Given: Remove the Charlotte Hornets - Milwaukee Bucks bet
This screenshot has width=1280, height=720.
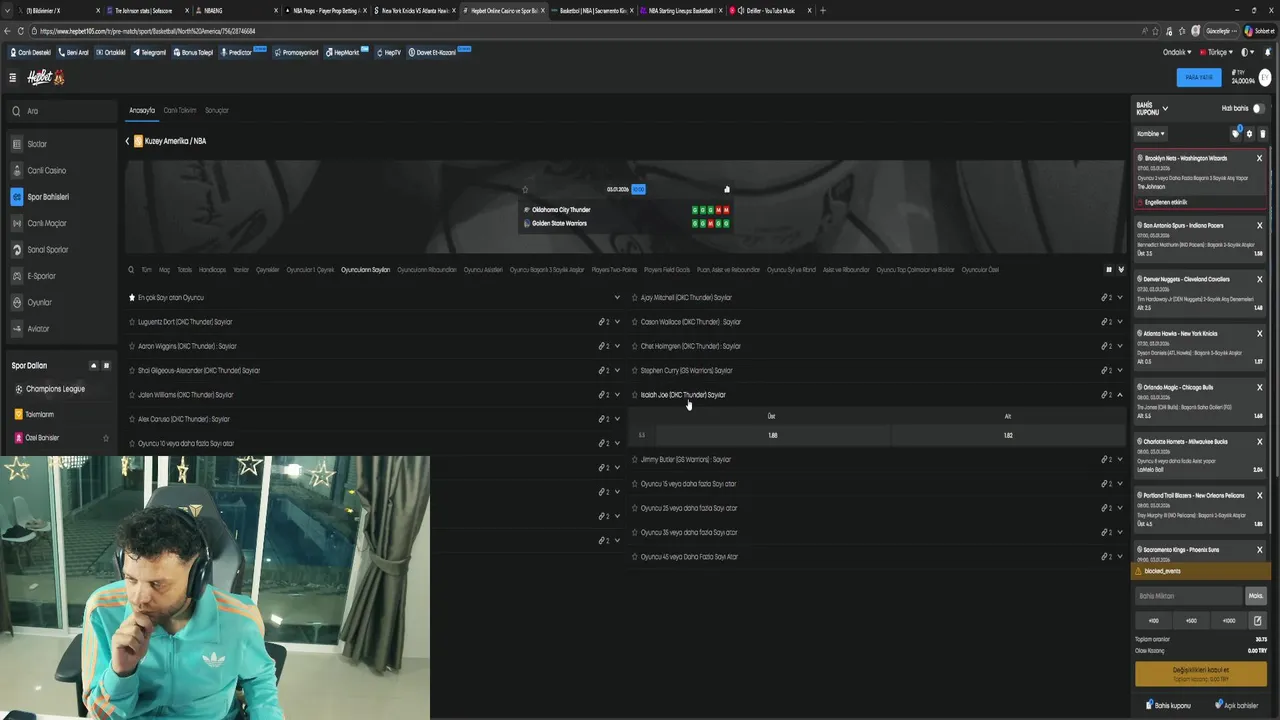Looking at the screenshot, I should coord(1259,441).
